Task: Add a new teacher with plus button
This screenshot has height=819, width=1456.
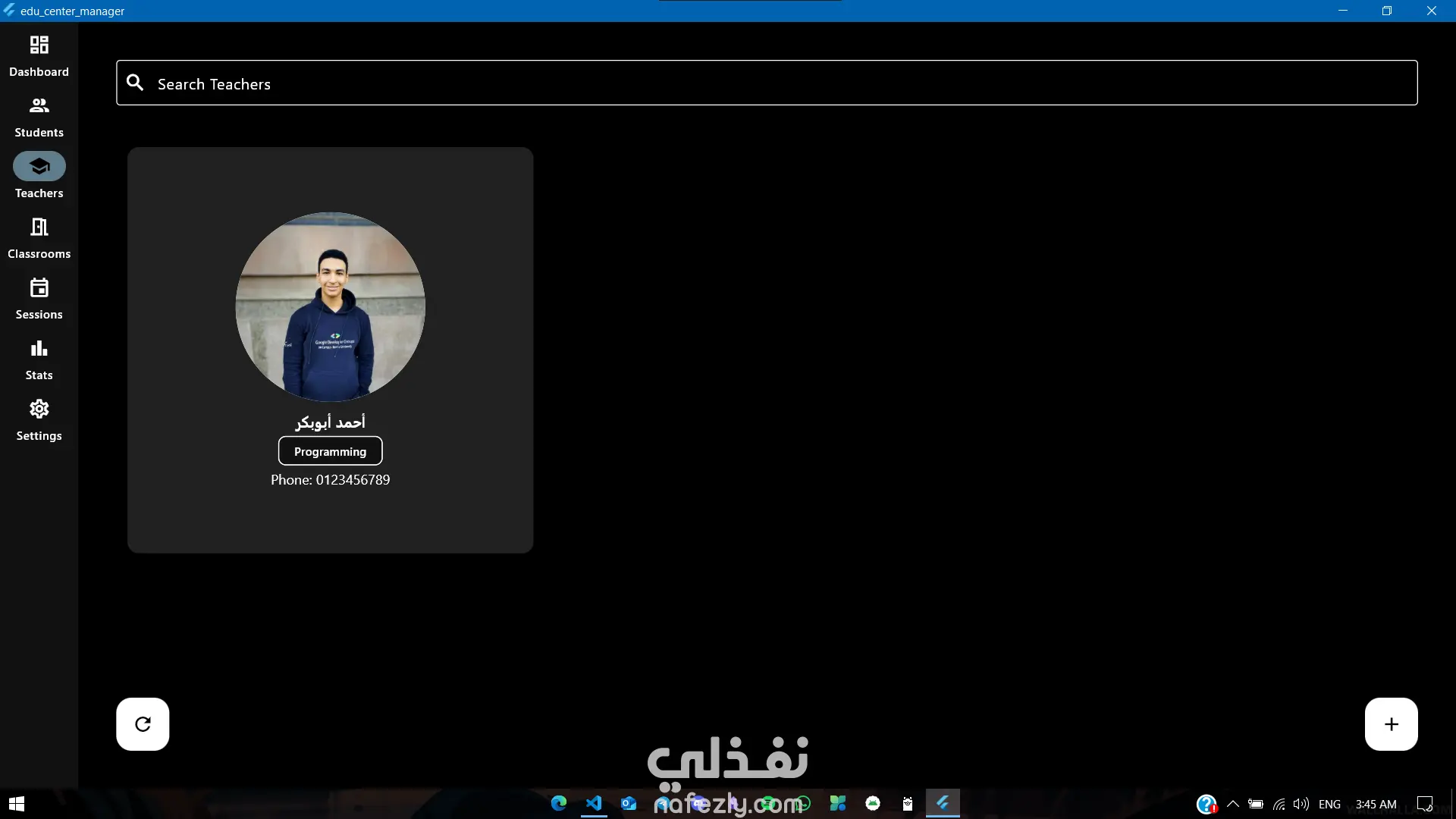Action: [x=1392, y=724]
